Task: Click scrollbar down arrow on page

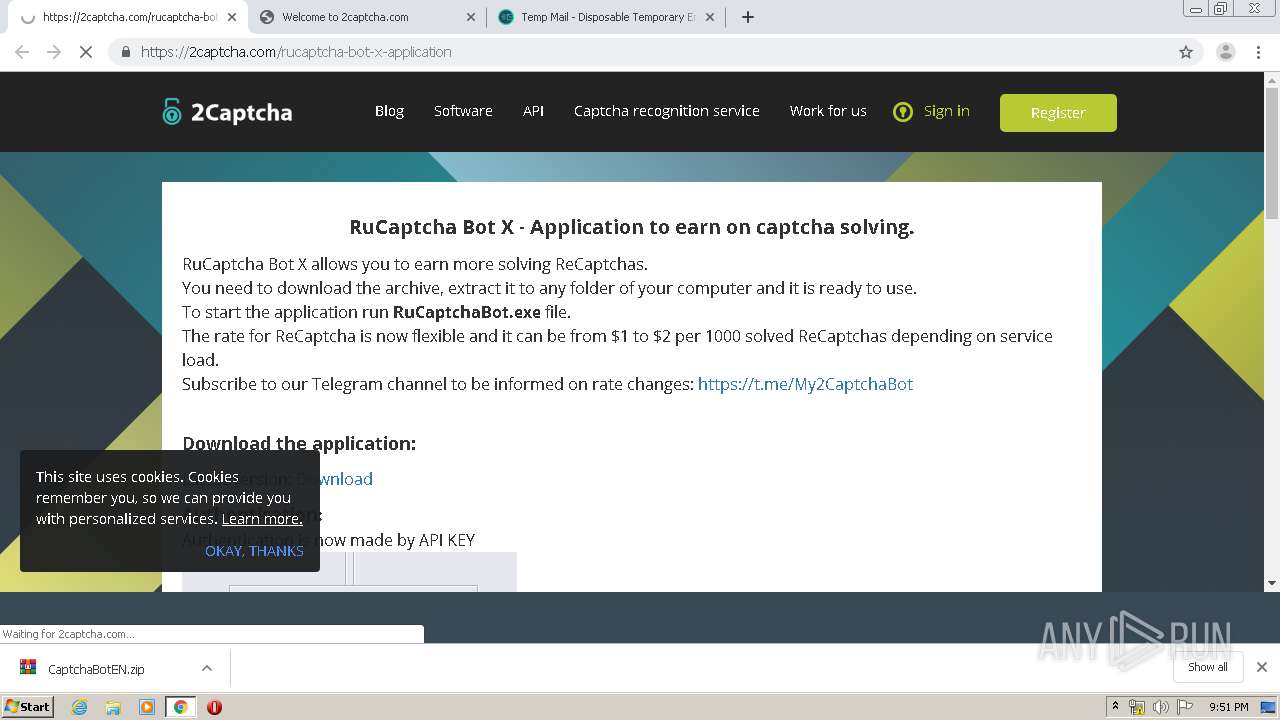Action: (x=1271, y=583)
